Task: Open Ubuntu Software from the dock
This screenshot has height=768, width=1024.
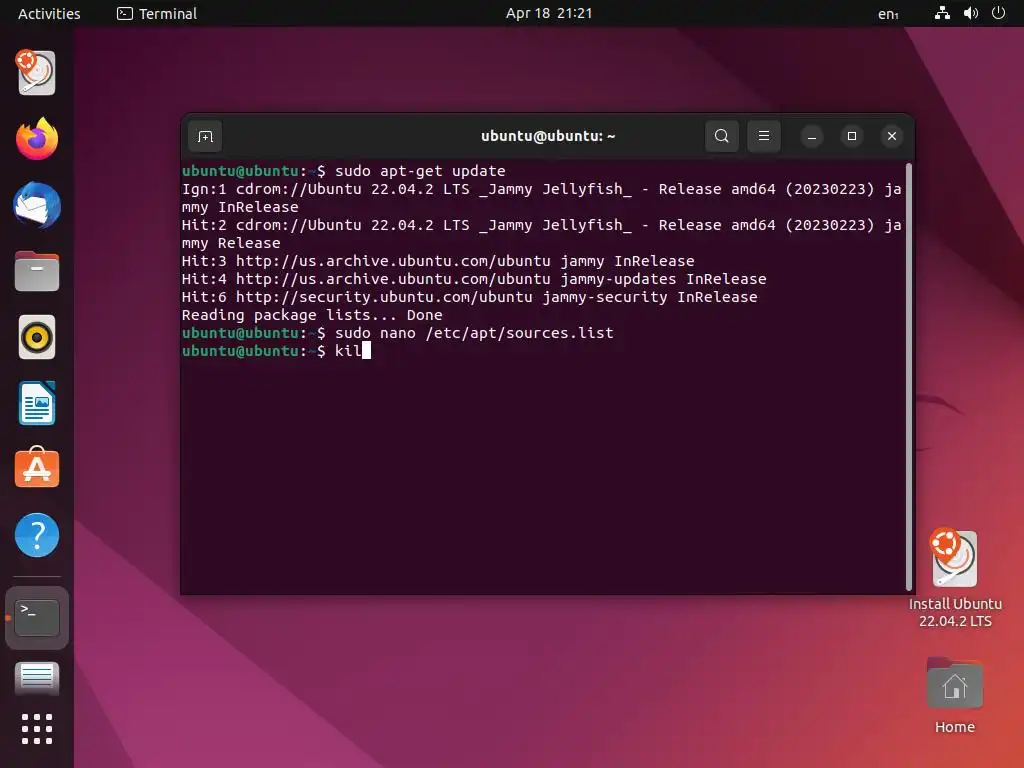Action: (37, 468)
